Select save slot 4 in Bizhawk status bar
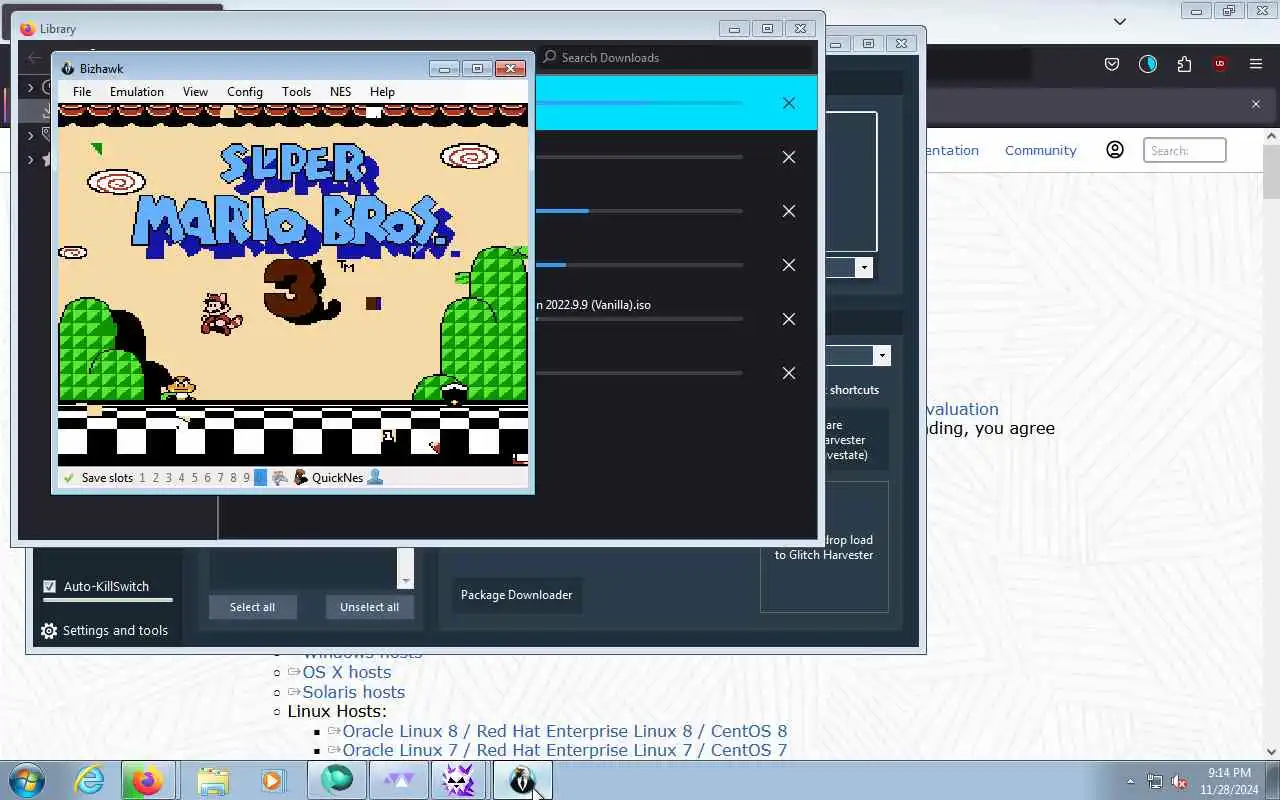 click(181, 478)
